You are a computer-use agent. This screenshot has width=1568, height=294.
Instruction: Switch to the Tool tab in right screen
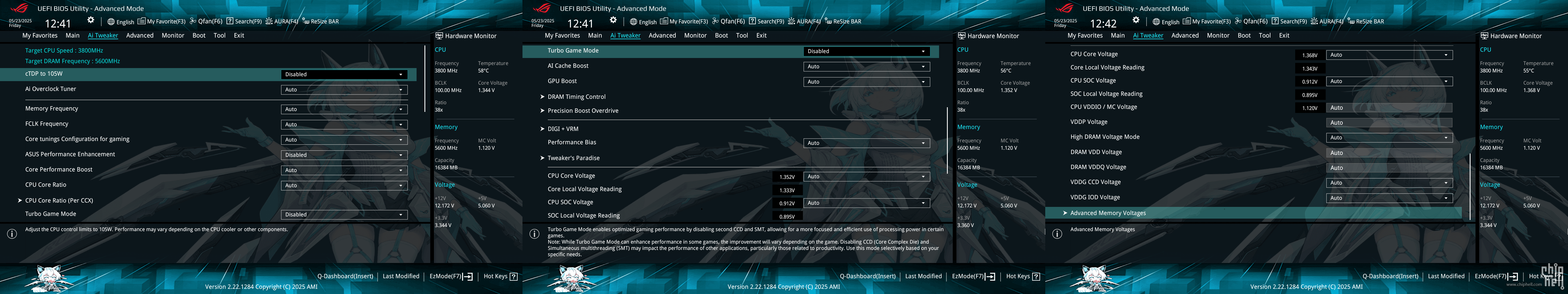[1265, 35]
